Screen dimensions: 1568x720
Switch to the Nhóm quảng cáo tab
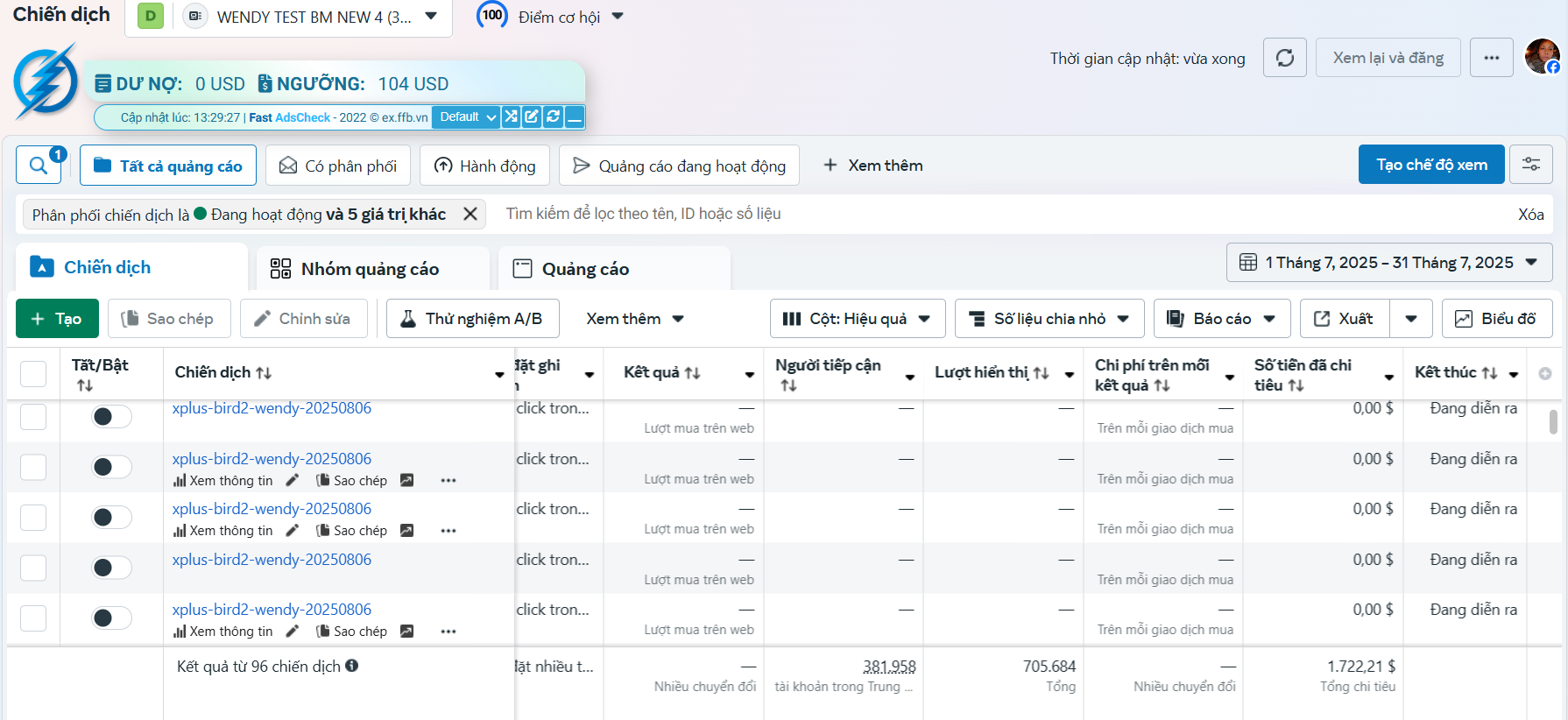373,268
